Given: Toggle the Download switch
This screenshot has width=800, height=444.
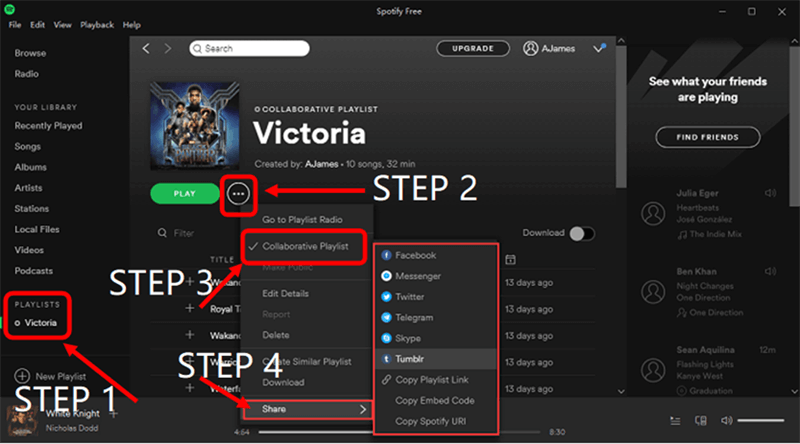Looking at the screenshot, I should (581, 233).
